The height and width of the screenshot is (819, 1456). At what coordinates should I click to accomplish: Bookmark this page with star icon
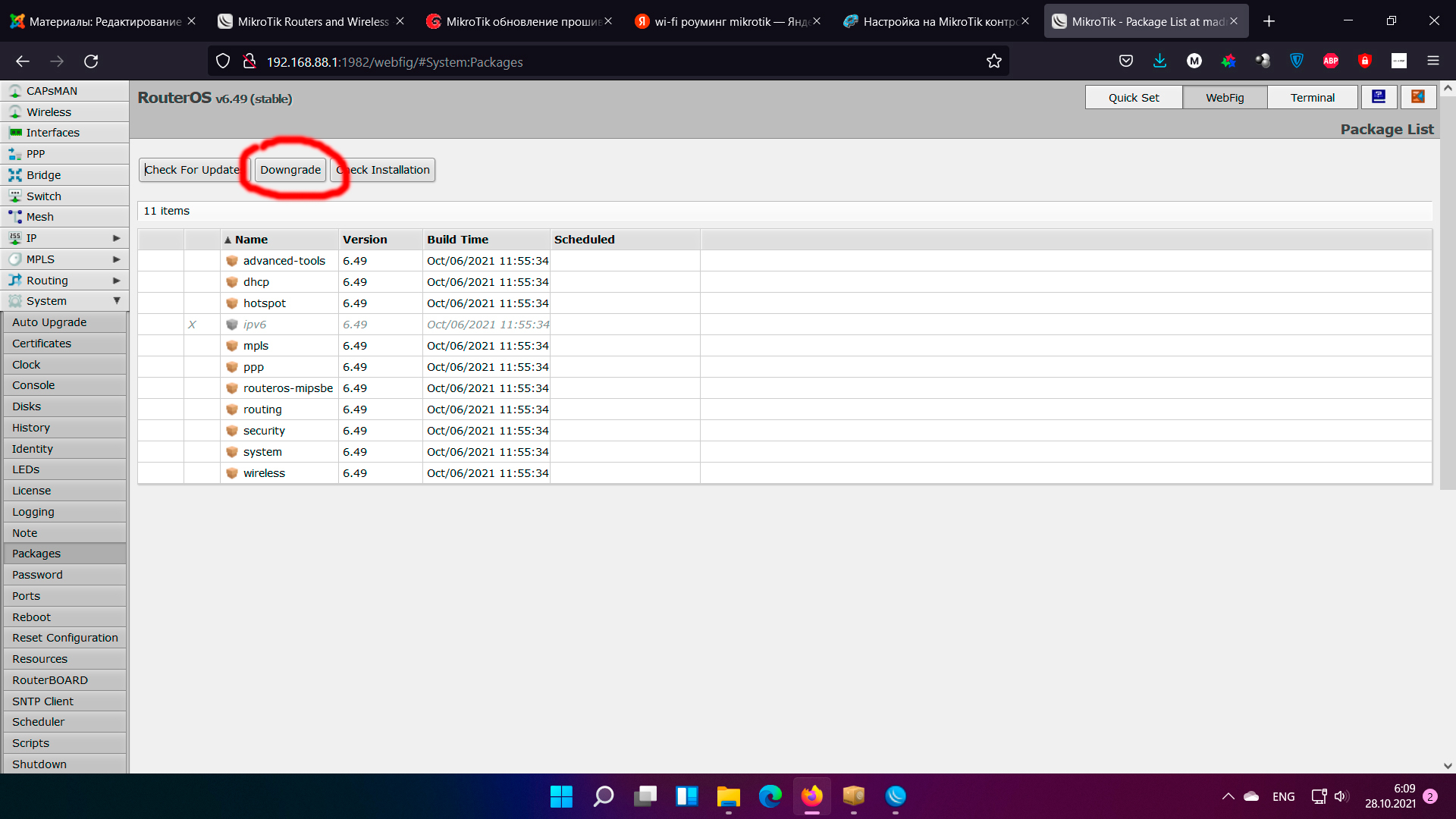point(994,61)
